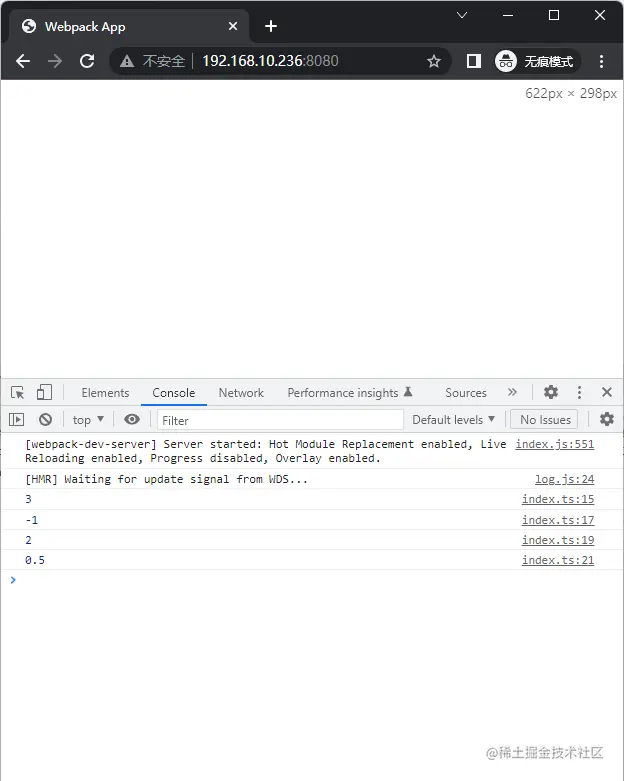Screen dimensions: 624x781
Task: Open the log.js:24 source link
Action: (x=565, y=479)
